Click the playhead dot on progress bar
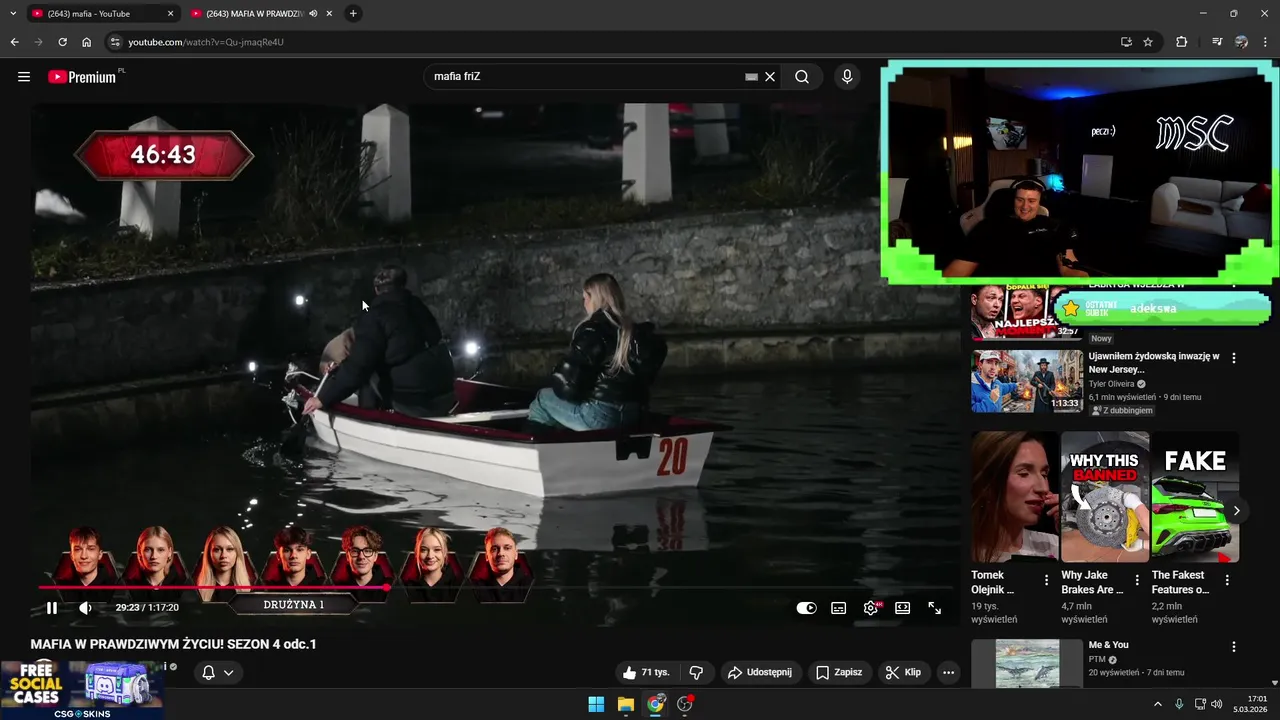The width and height of the screenshot is (1280, 720). click(386, 588)
